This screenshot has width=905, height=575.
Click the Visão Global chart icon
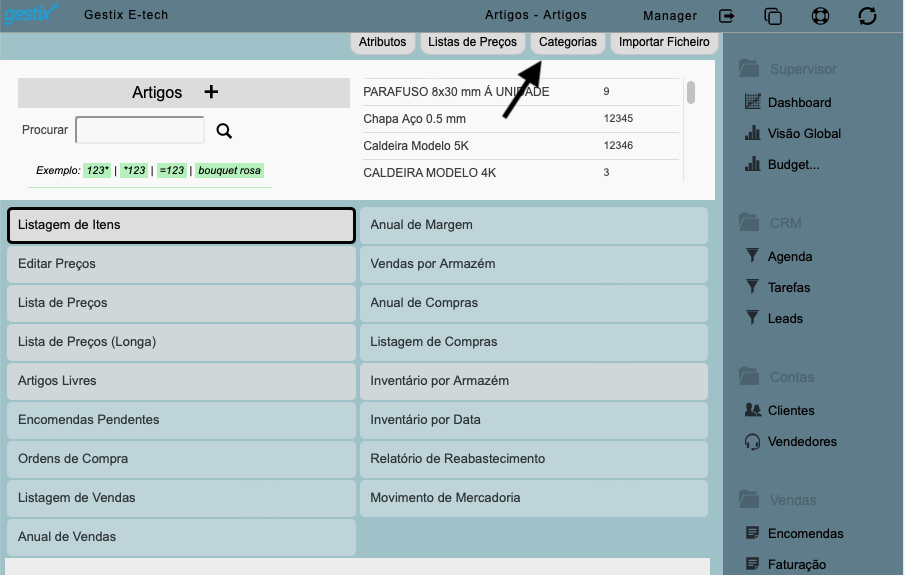point(753,133)
